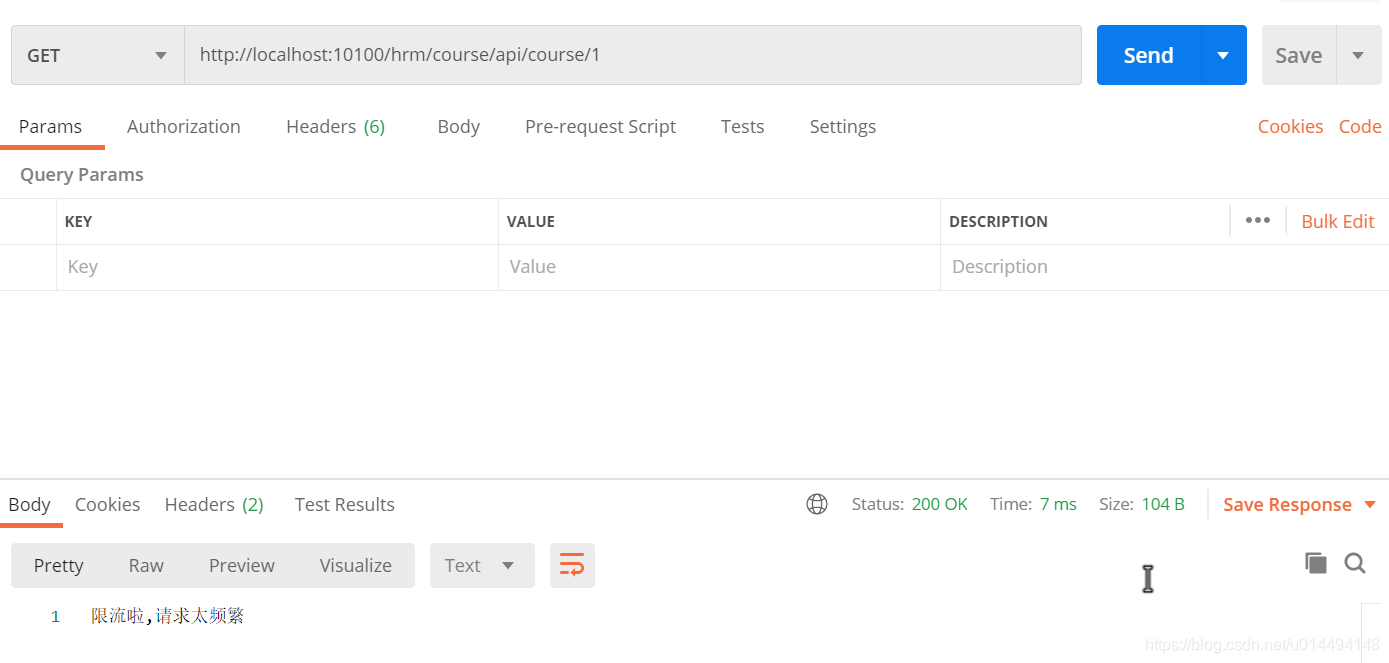Save the request
This screenshot has width=1389, height=663.
tap(1298, 55)
